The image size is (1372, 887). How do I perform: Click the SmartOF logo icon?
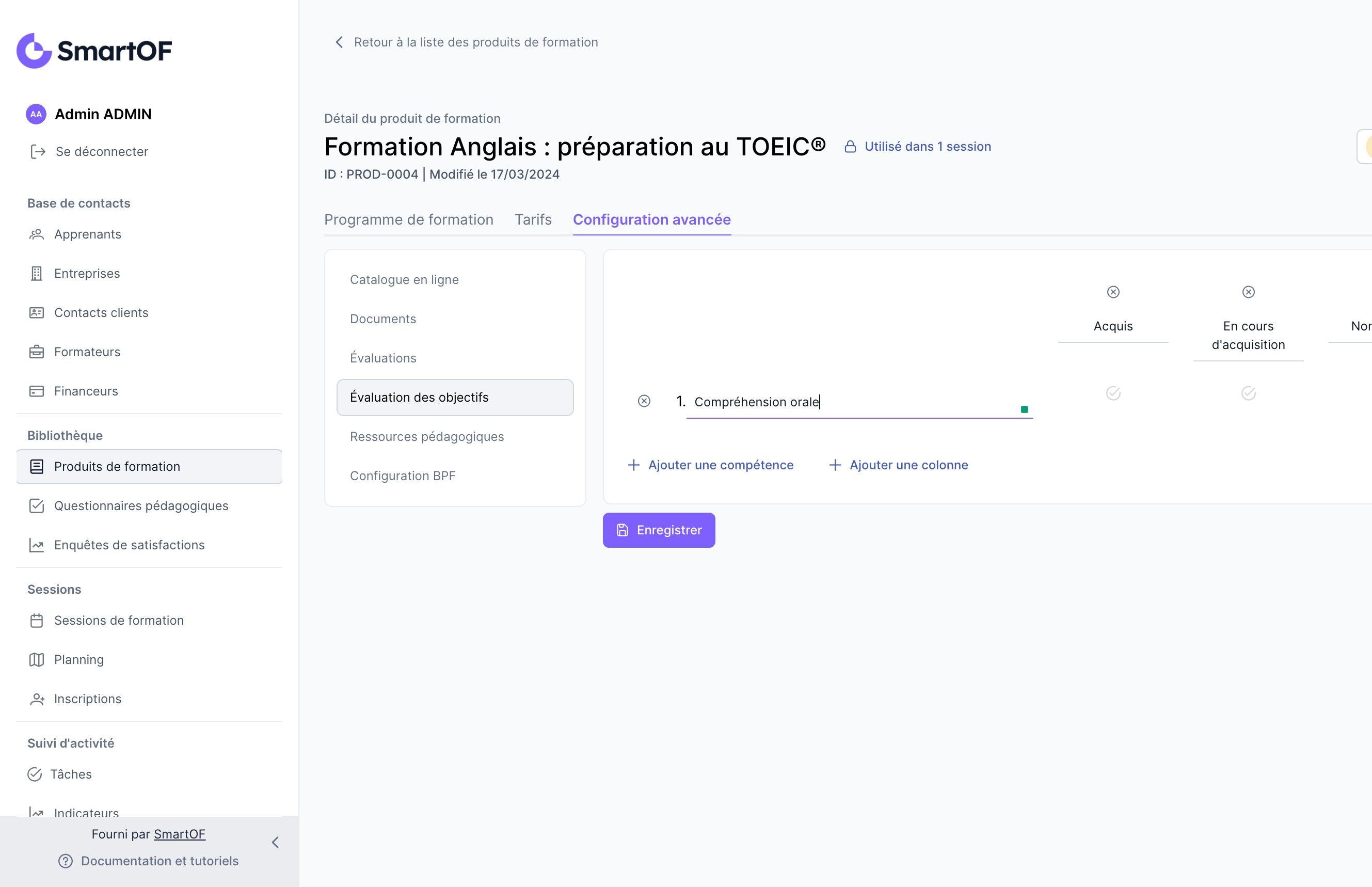click(35, 51)
